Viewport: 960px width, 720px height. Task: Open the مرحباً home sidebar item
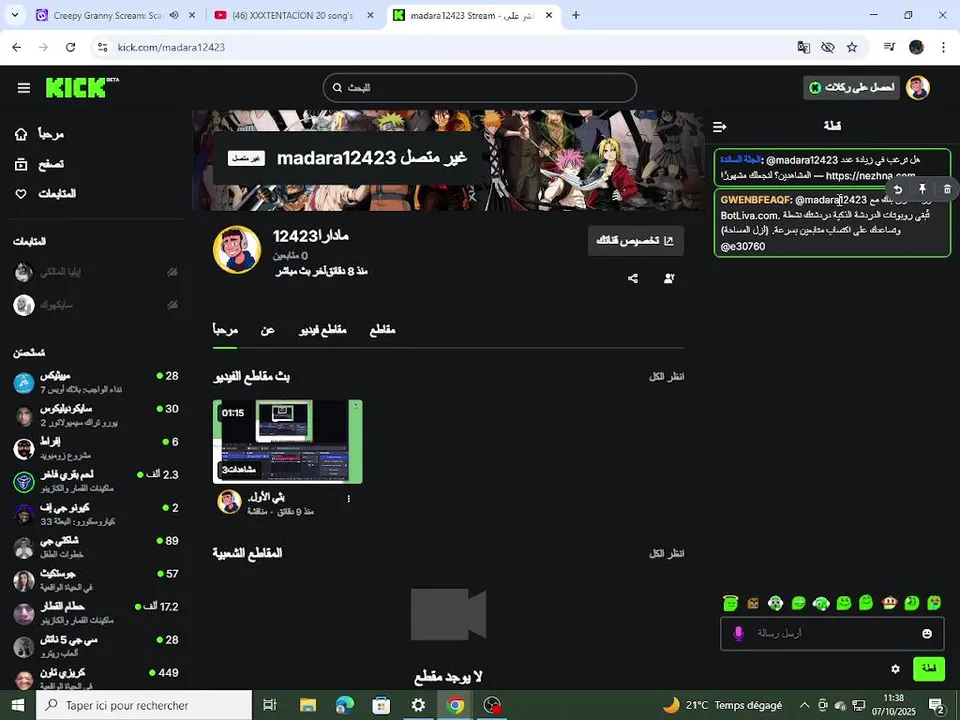pos(40,133)
